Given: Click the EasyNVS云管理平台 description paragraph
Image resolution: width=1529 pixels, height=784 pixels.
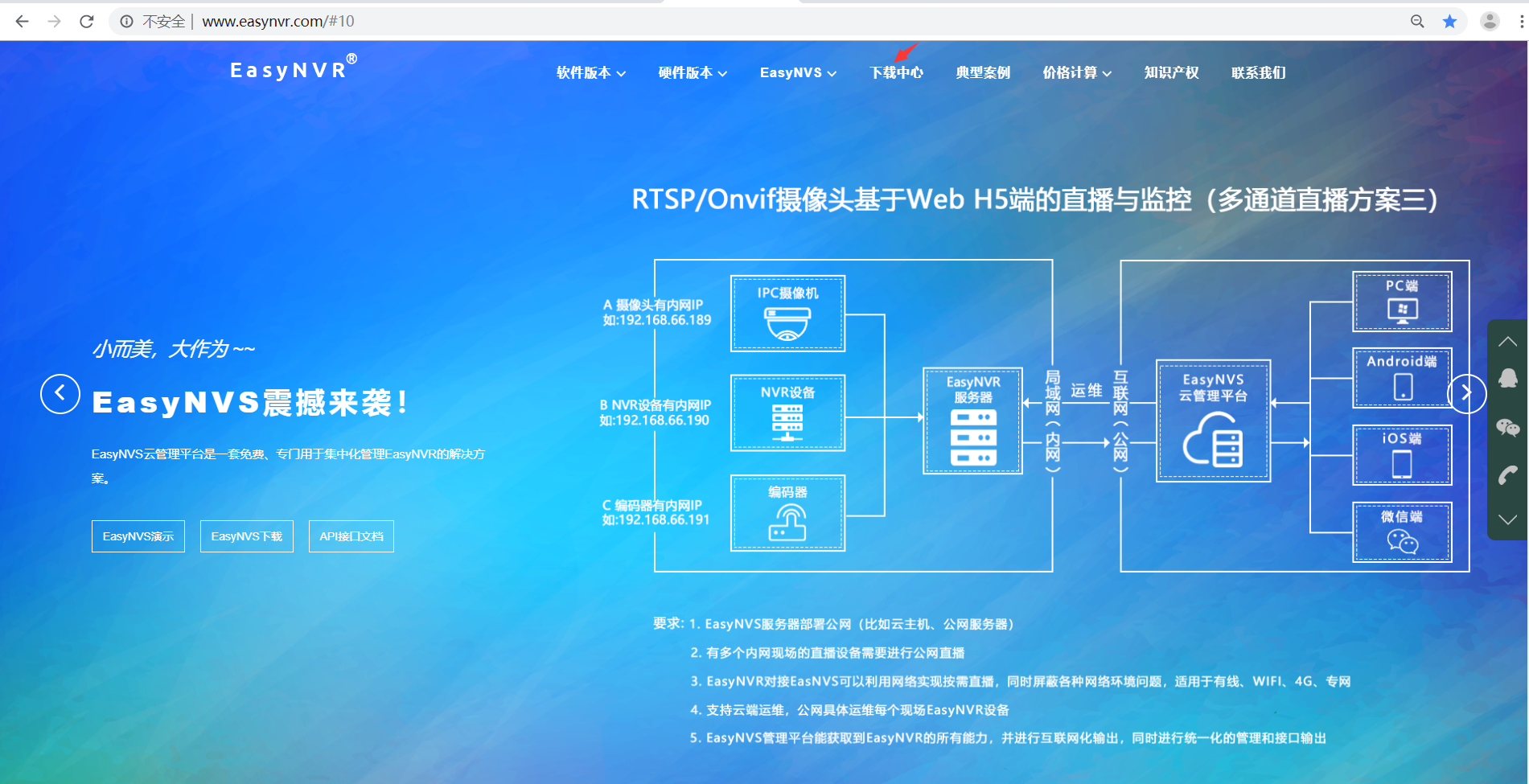Looking at the screenshot, I should (289, 466).
